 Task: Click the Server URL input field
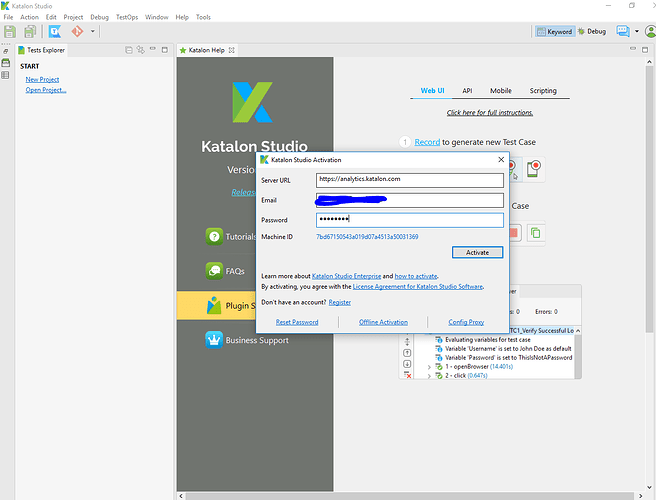[x=410, y=180]
